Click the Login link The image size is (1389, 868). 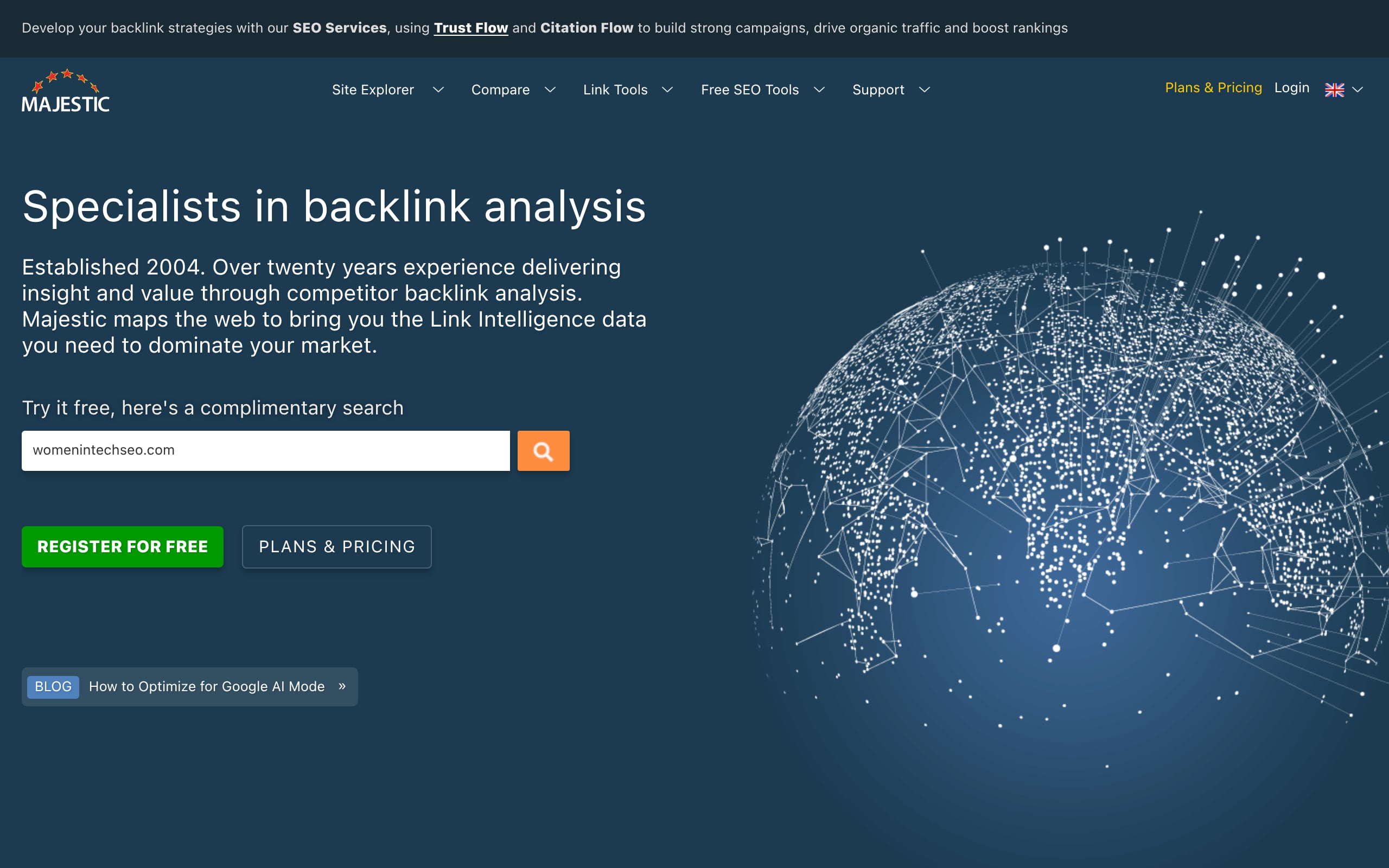[x=1291, y=88]
